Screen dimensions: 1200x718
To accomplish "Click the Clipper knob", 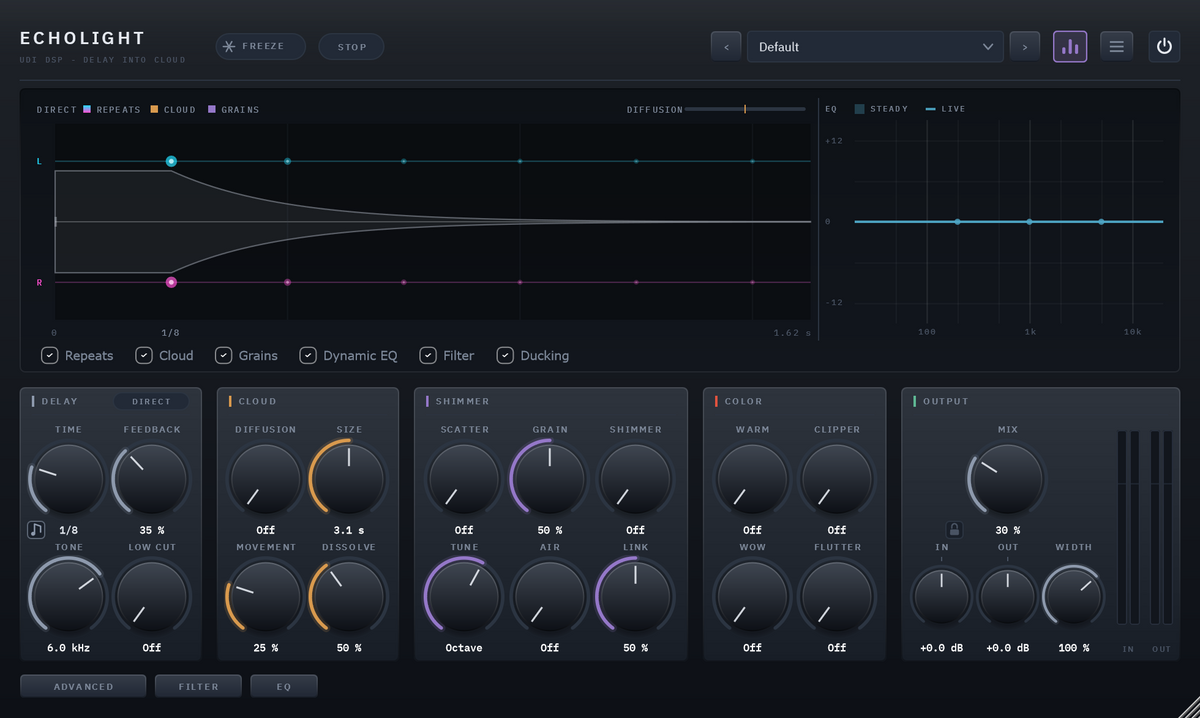I will [837, 479].
